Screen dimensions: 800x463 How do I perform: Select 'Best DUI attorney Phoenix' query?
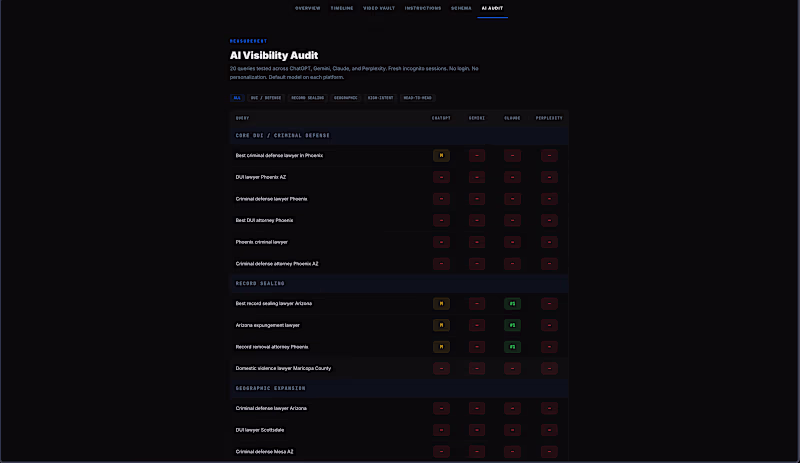coord(264,221)
